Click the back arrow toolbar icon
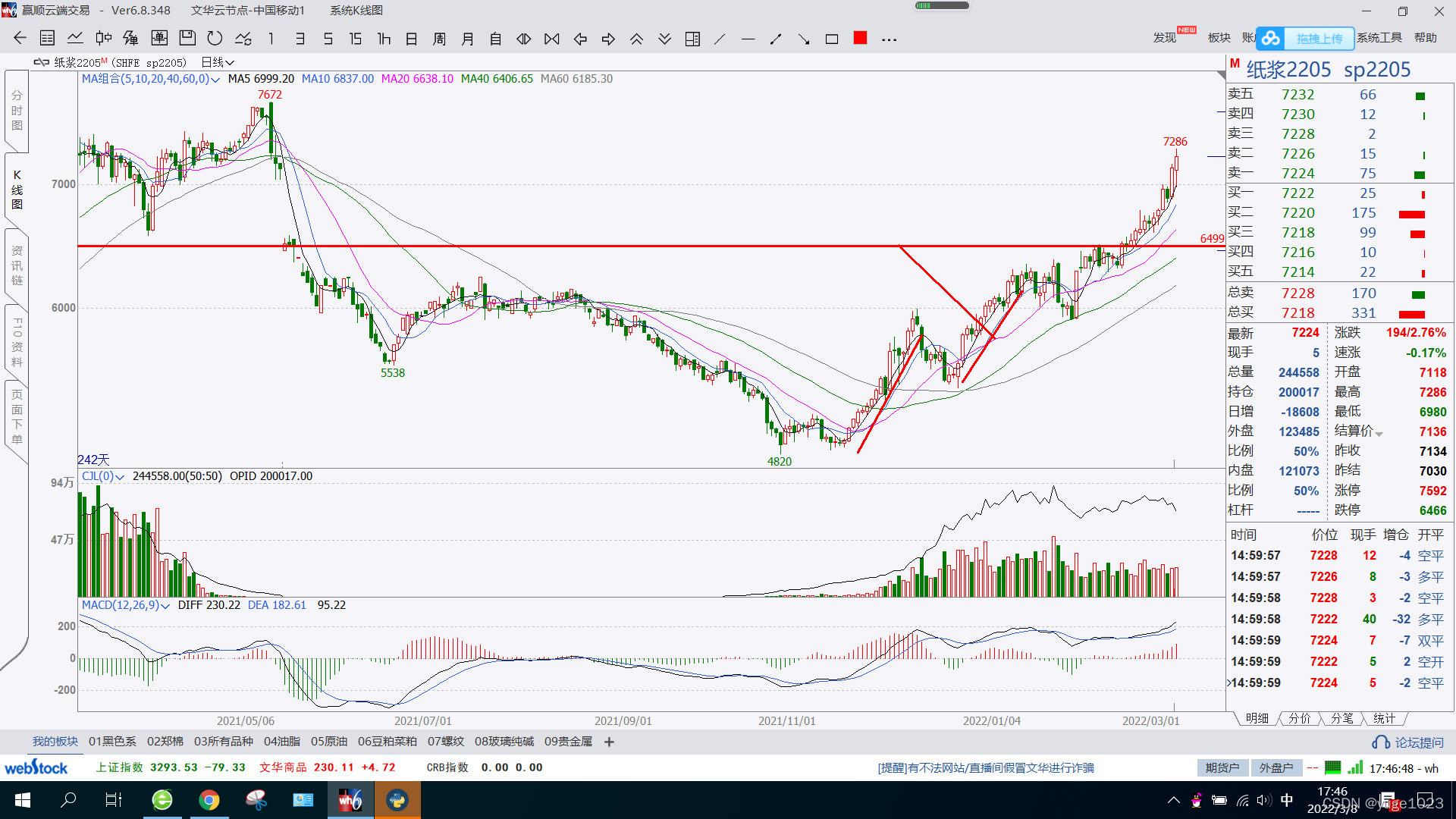 click(20, 39)
